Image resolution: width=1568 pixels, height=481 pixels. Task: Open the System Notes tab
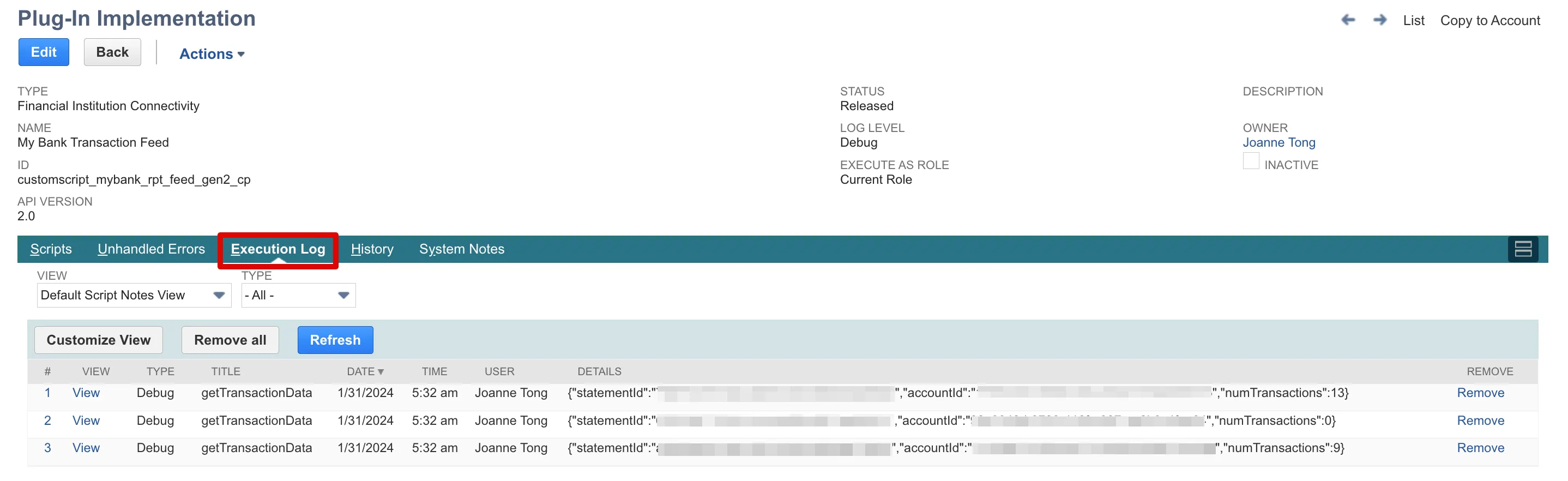(x=461, y=249)
